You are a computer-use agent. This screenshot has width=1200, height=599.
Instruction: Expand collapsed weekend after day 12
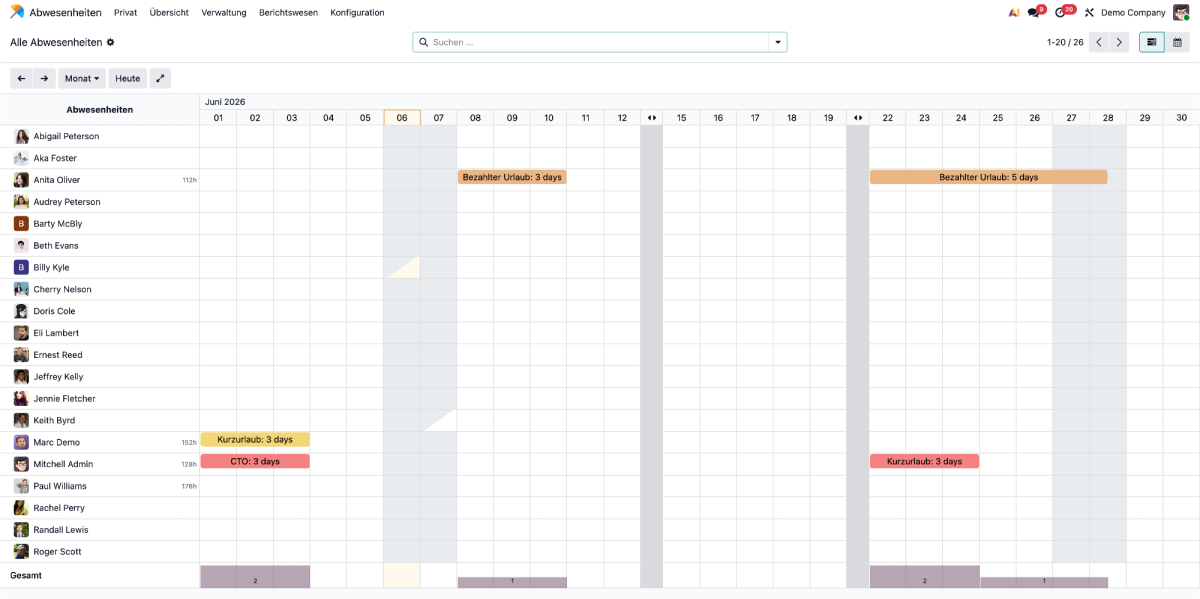tap(652, 118)
